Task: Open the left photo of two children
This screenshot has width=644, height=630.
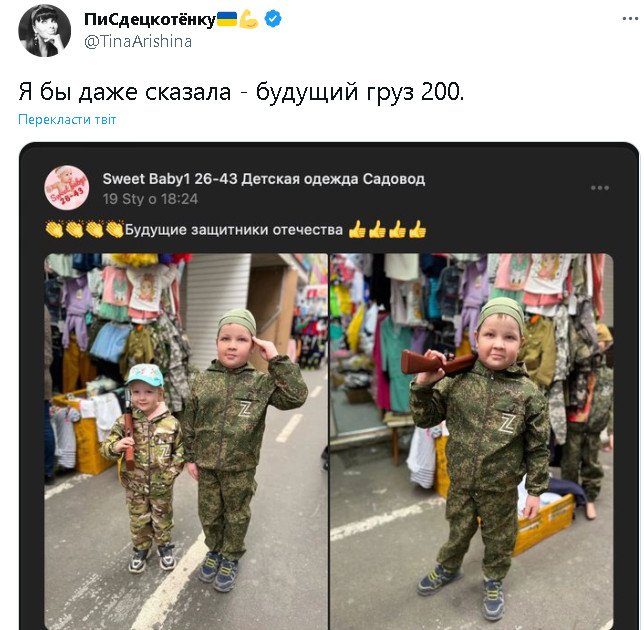Action: tap(186, 441)
